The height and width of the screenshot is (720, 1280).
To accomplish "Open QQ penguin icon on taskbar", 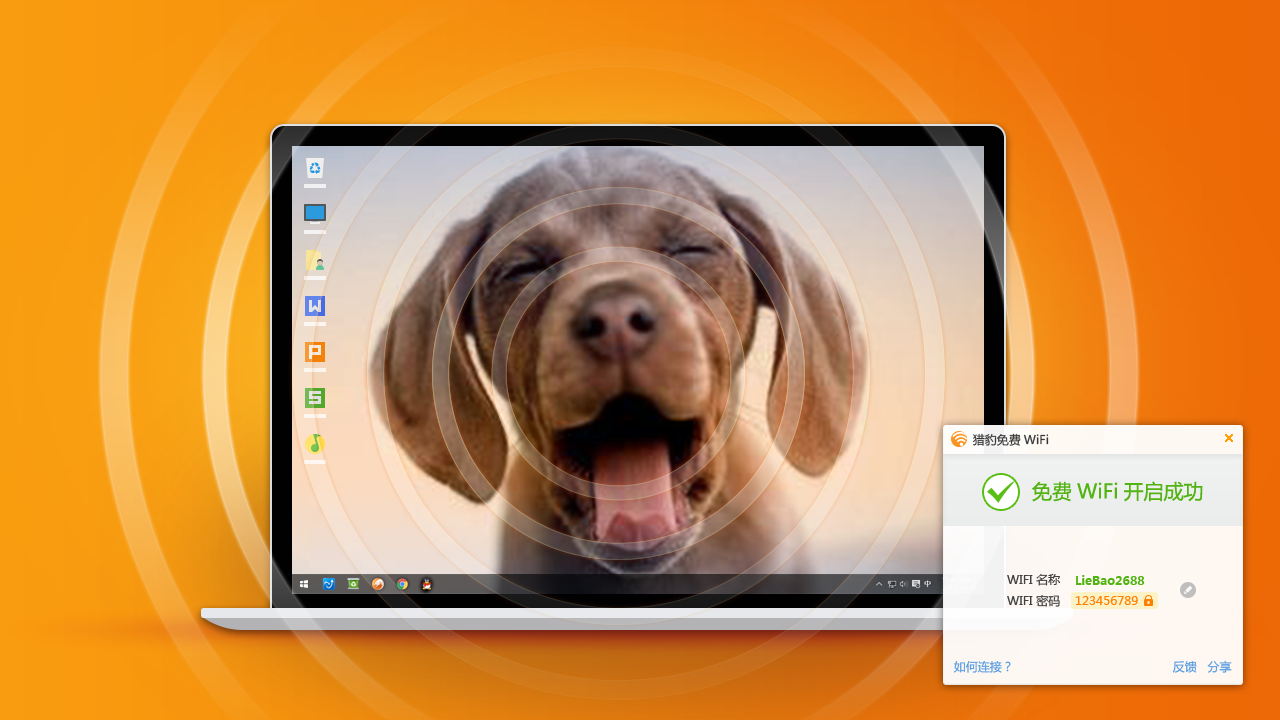I will [x=427, y=584].
